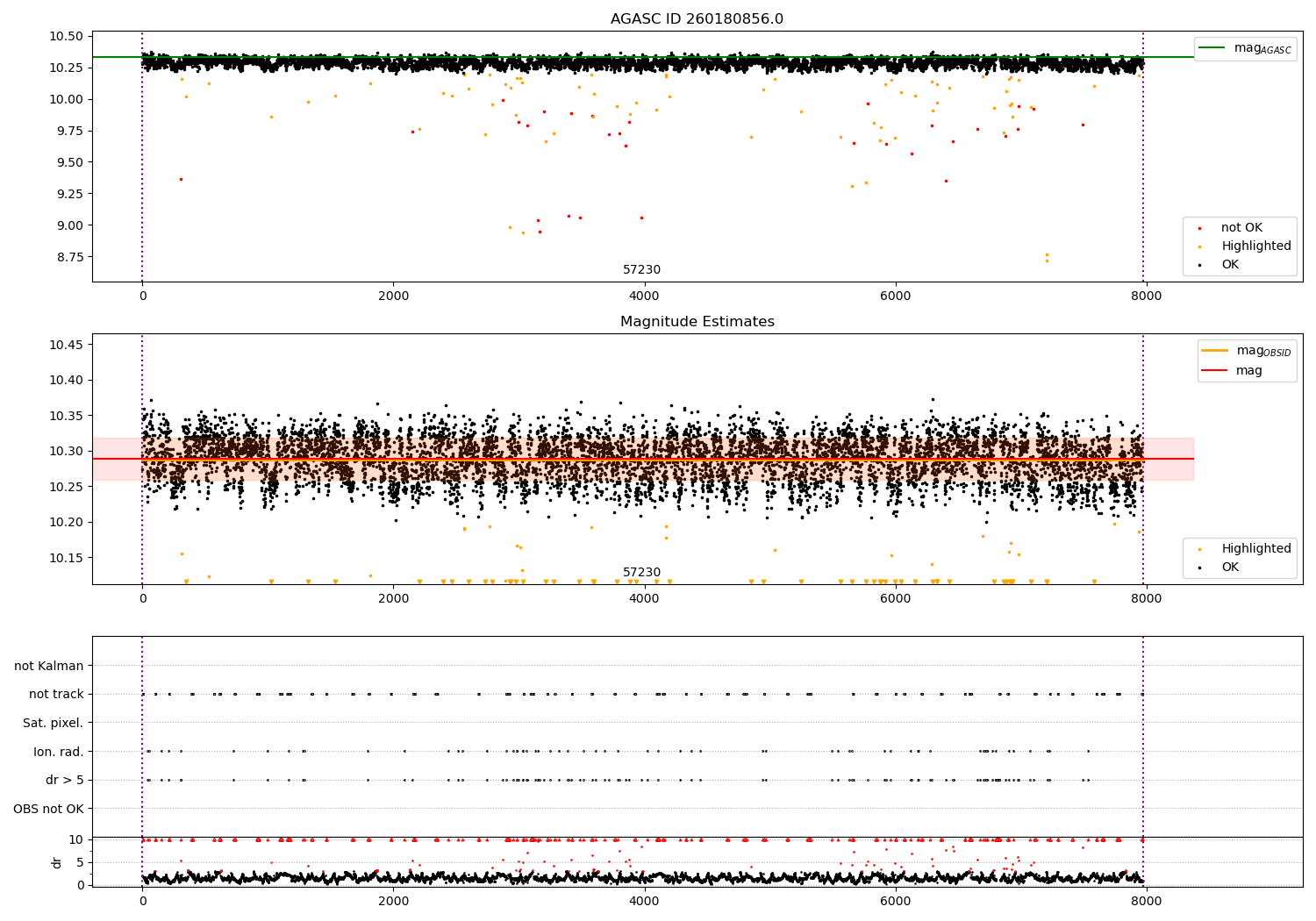Click 'Highlighted' in the Magnitude Estimates legend

coord(1256,549)
